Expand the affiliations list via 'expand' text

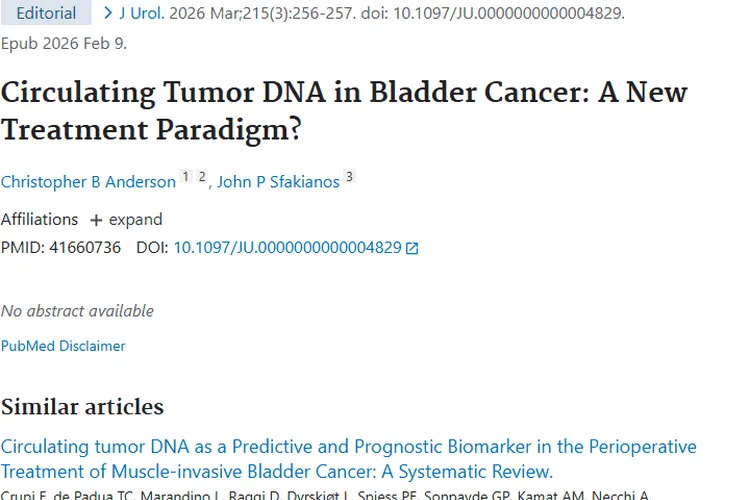pos(135,220)
